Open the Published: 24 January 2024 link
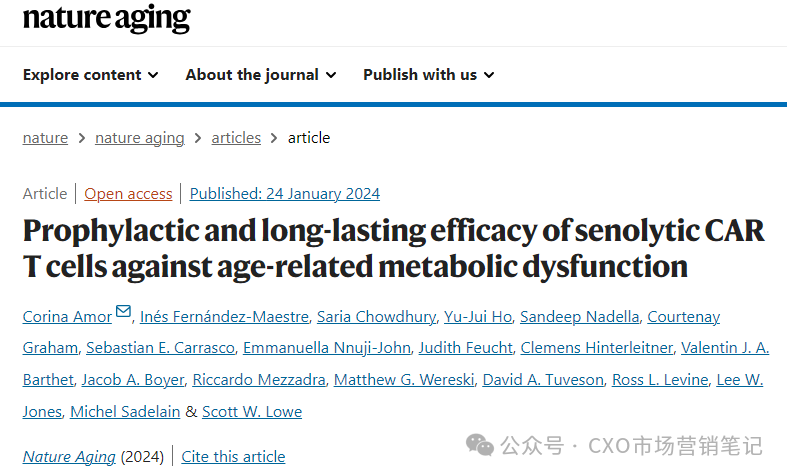This screenshot has width=787, height=476. pyautogui.click(x=285, y=194)
